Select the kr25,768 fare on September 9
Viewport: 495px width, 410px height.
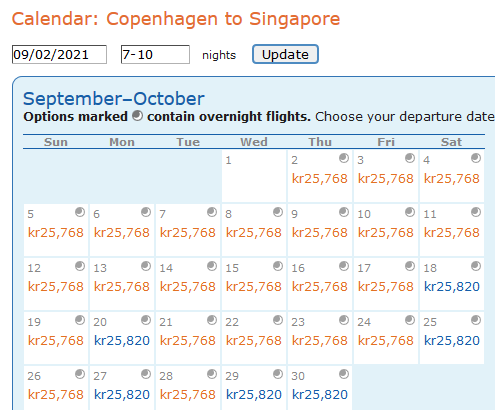click(320, 233)
